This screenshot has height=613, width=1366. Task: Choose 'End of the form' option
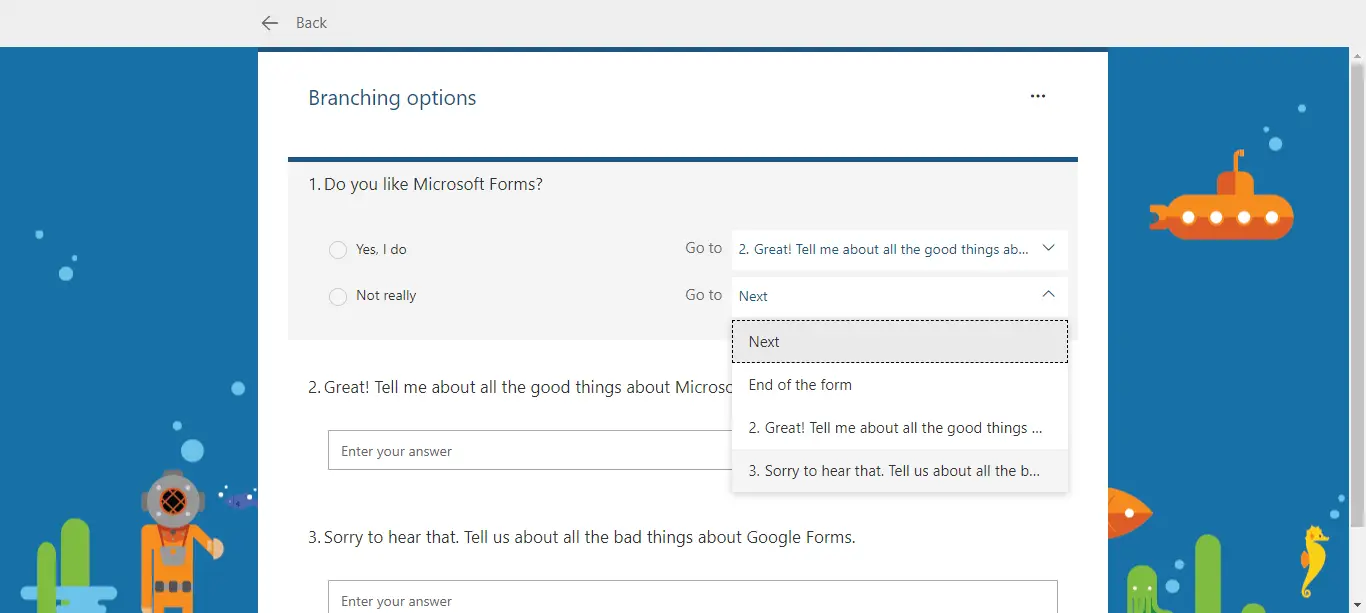pos(900,385)
